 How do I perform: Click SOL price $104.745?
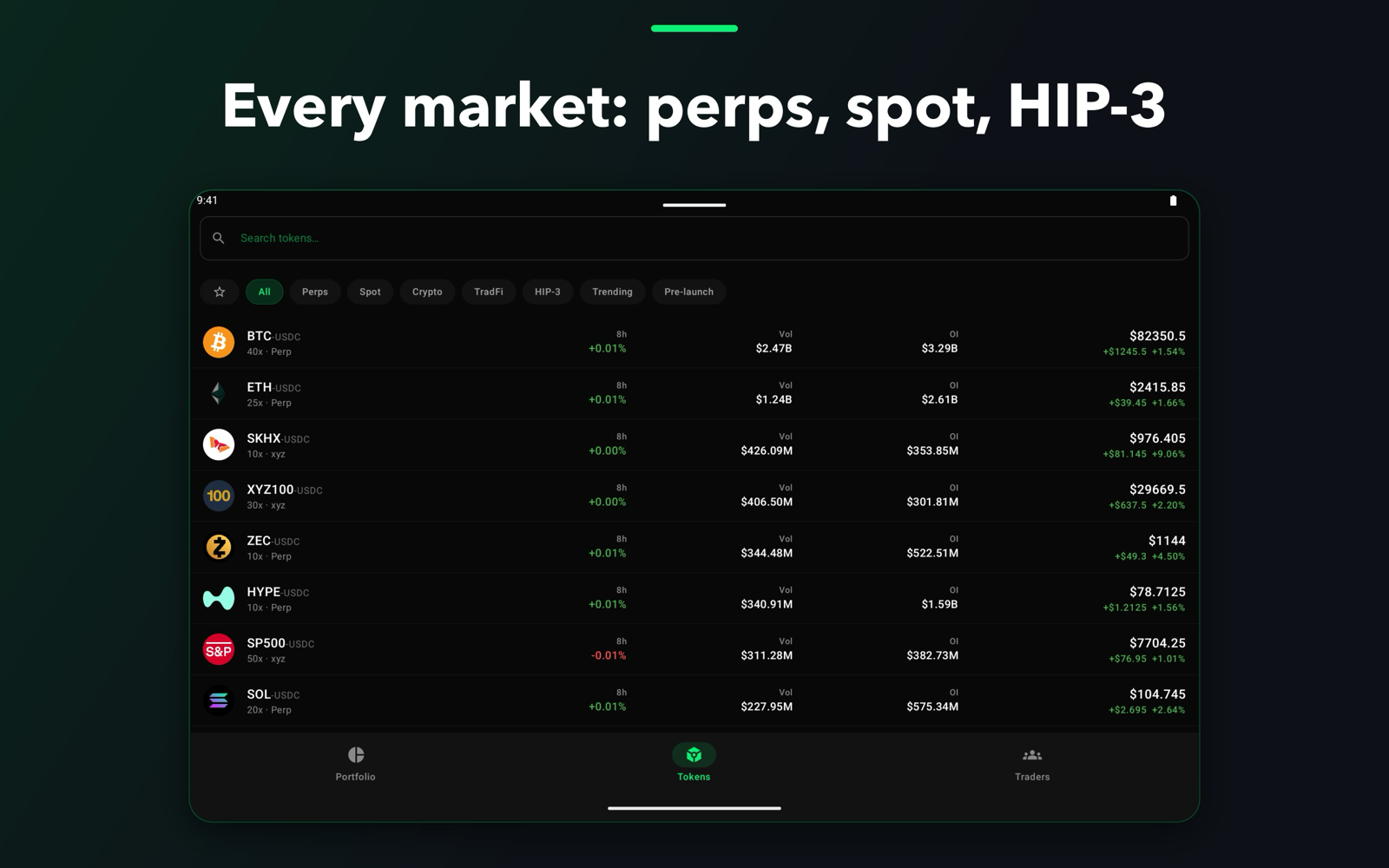click(x=1157, y=694)
